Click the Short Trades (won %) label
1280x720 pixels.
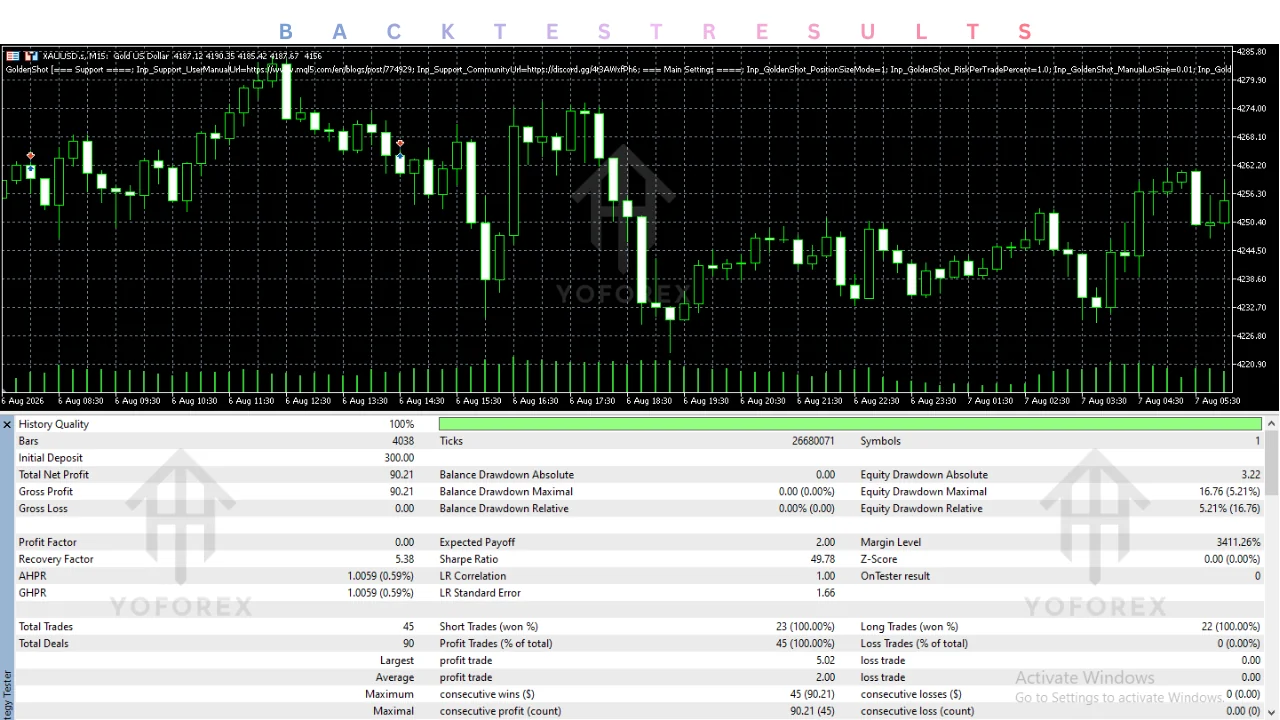(x=489, y=627)
